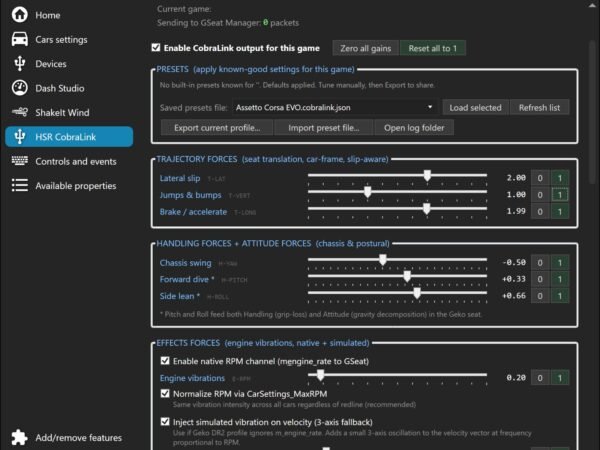Toggle Enable CobraLink output for this game

[156, 47]
